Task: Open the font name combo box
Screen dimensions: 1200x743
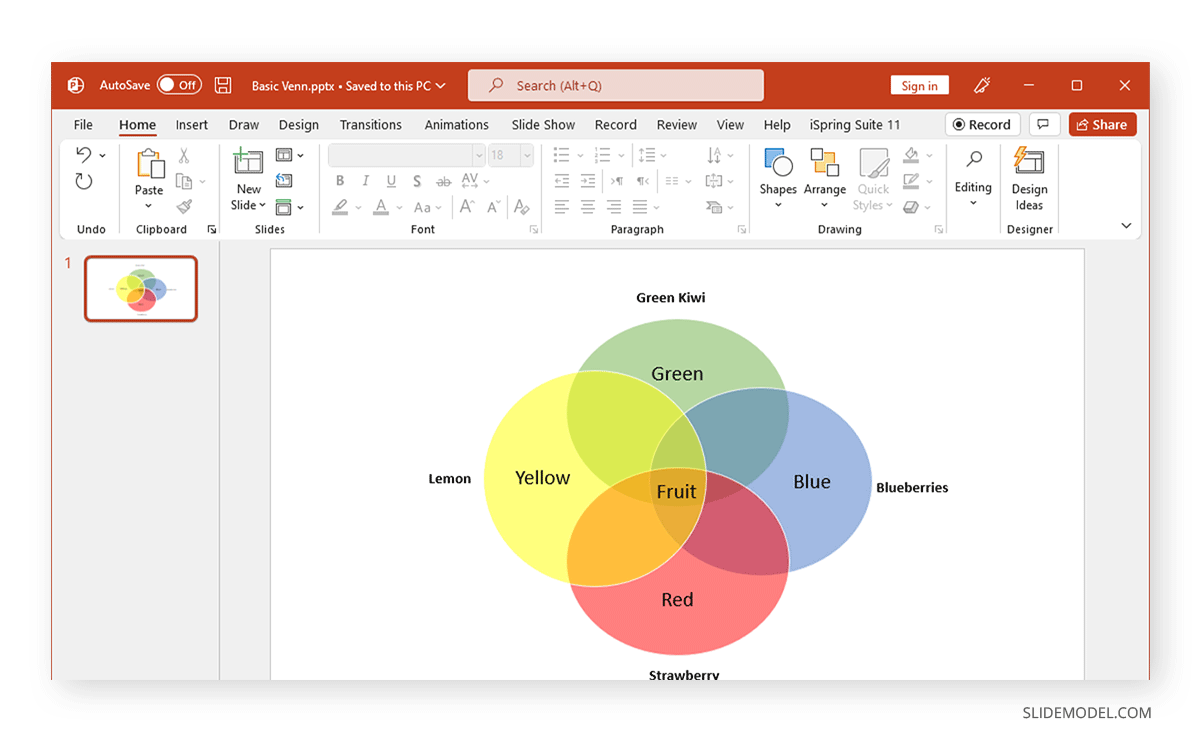Action: (x=406, y=155)
